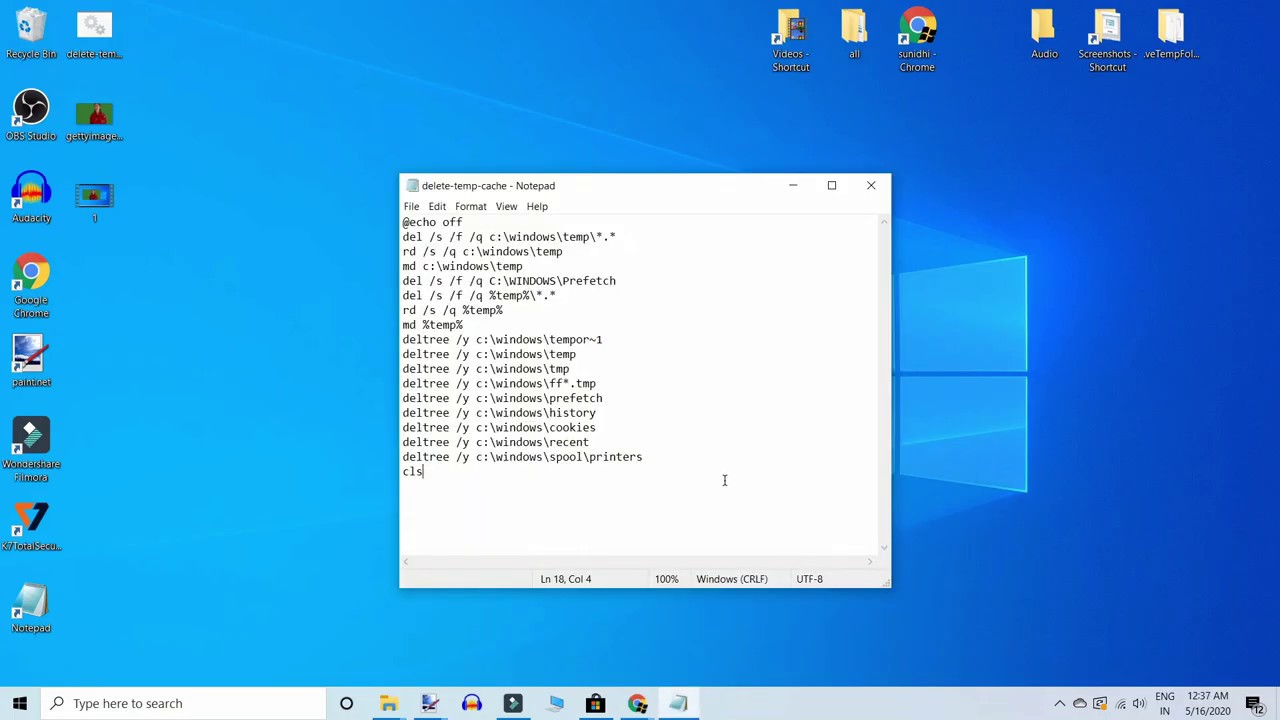Open the 'all' folder on desktop

point(854,34)
